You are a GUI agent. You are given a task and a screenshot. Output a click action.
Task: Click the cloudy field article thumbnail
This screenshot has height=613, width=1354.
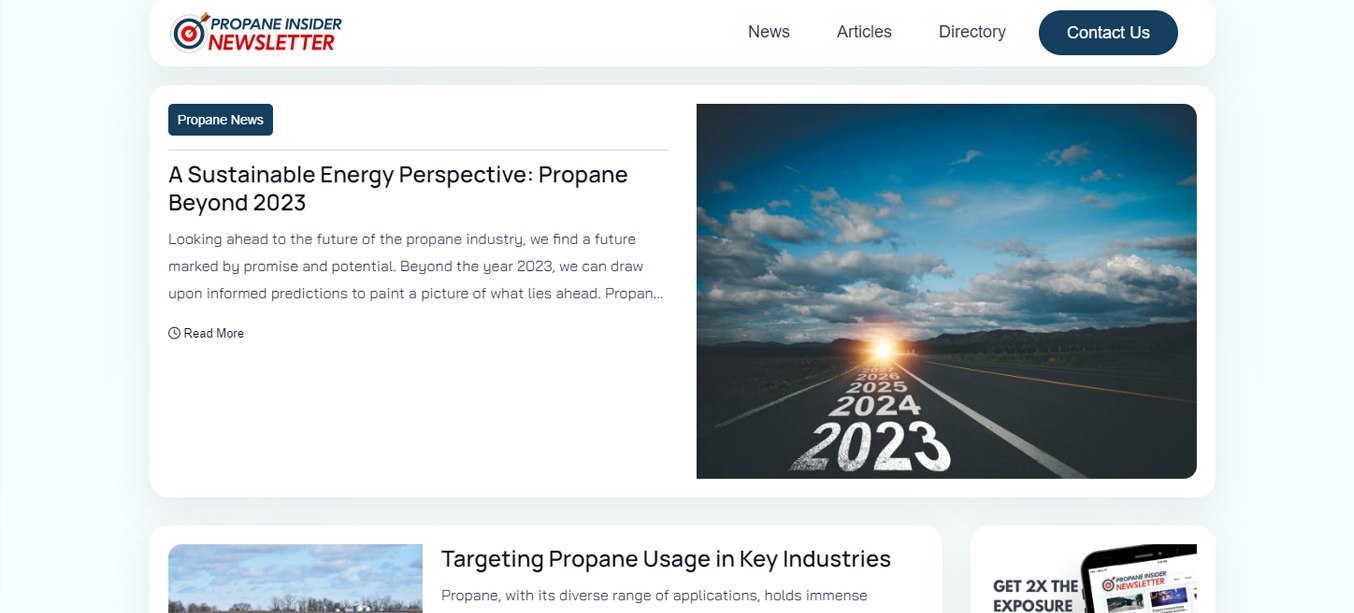point(295,578)
